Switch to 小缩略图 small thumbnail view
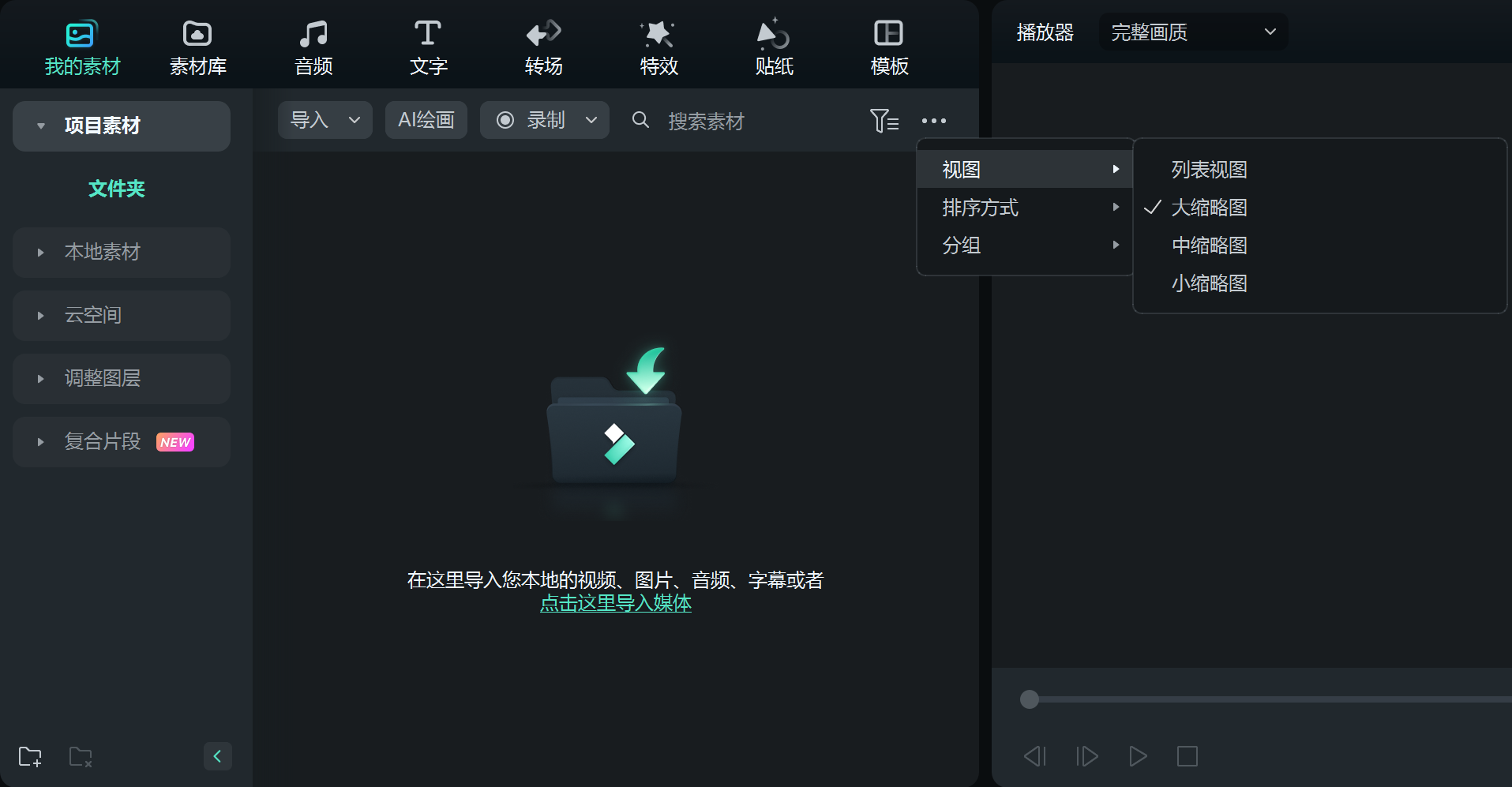 coord(1210,283)
